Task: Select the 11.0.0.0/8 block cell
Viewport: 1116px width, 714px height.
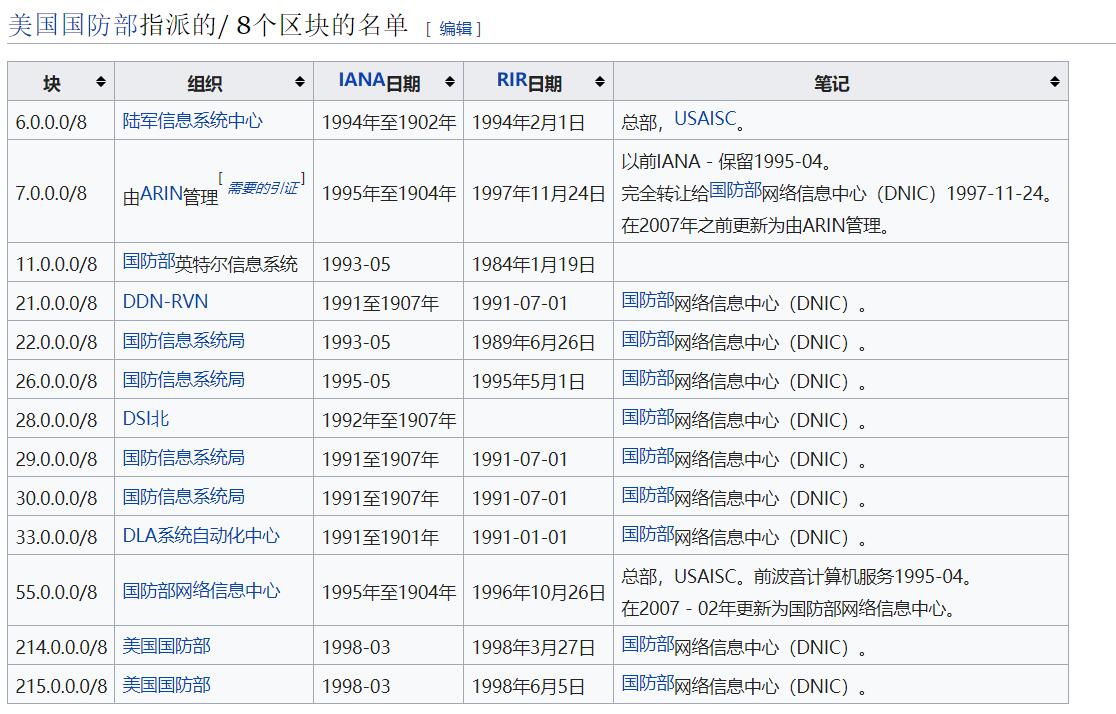Action: tap(61, 263)
